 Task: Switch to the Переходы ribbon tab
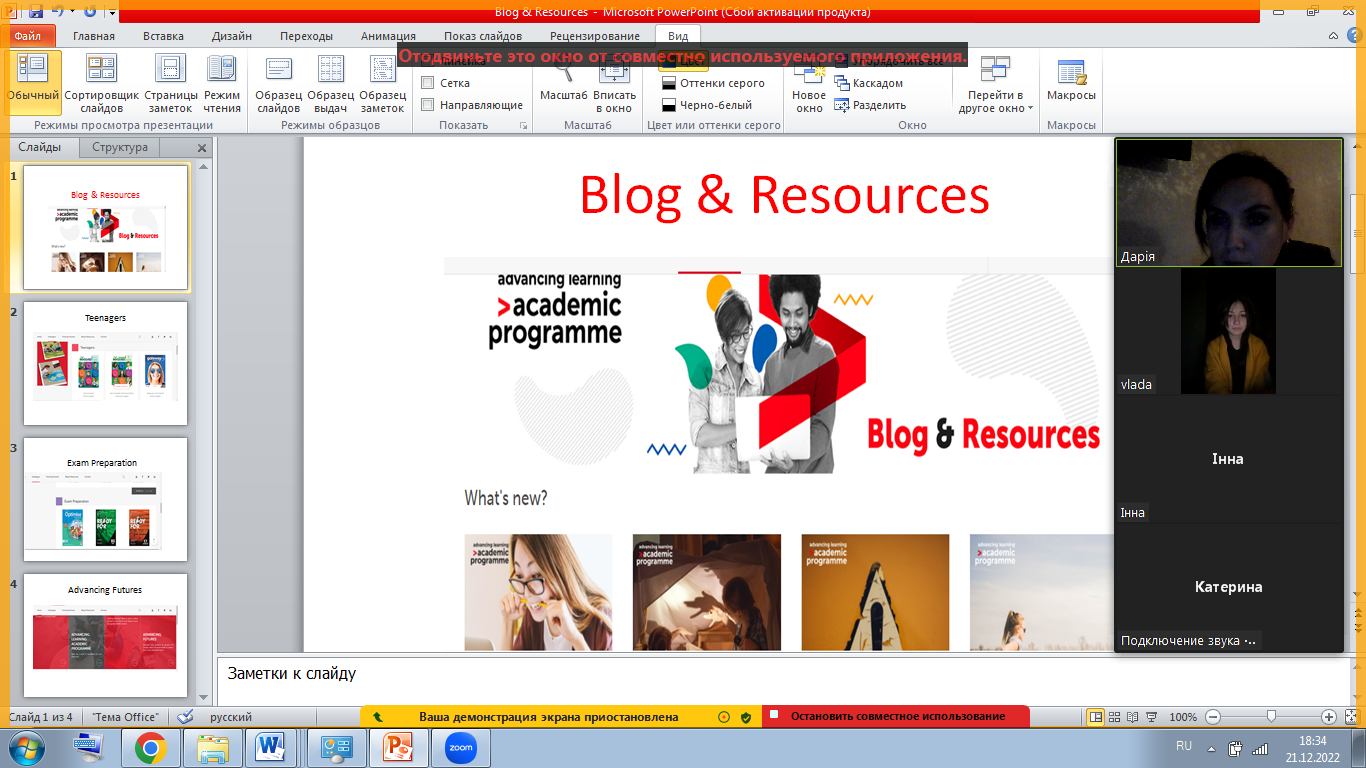pos(307,36)
